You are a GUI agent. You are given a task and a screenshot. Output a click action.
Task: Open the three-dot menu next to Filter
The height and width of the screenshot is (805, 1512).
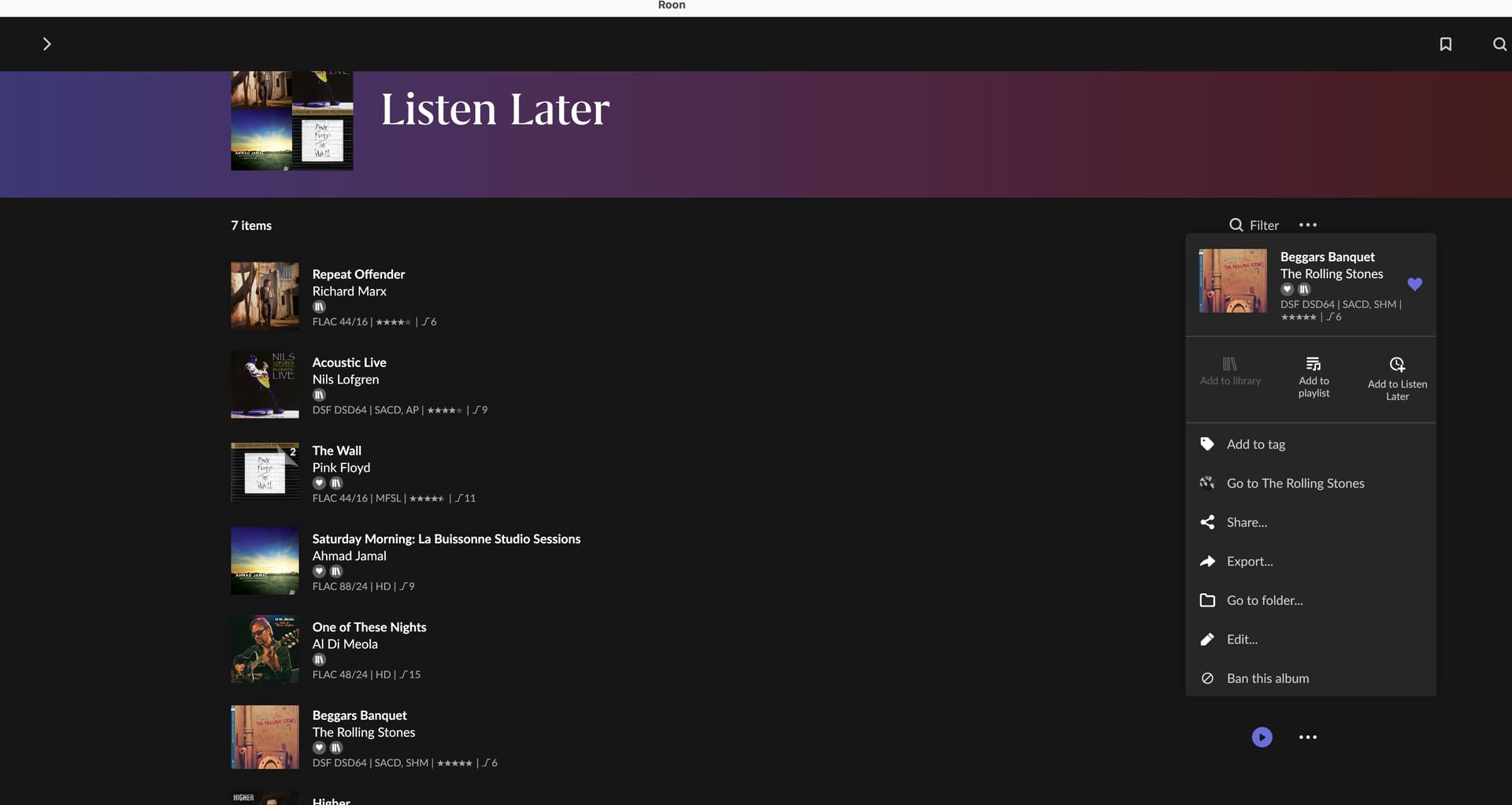pyautogui.click(x=1307, y=225)
